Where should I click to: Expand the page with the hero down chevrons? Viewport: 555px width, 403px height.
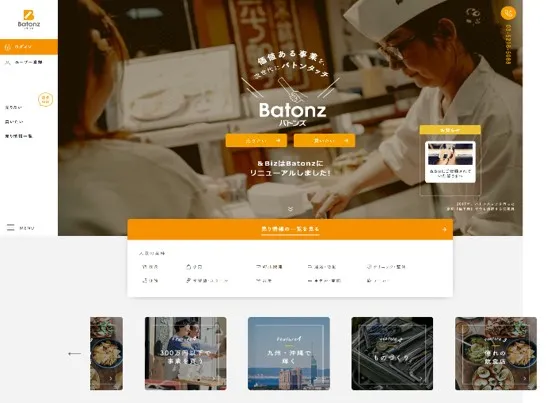click(x=290, y=209)
